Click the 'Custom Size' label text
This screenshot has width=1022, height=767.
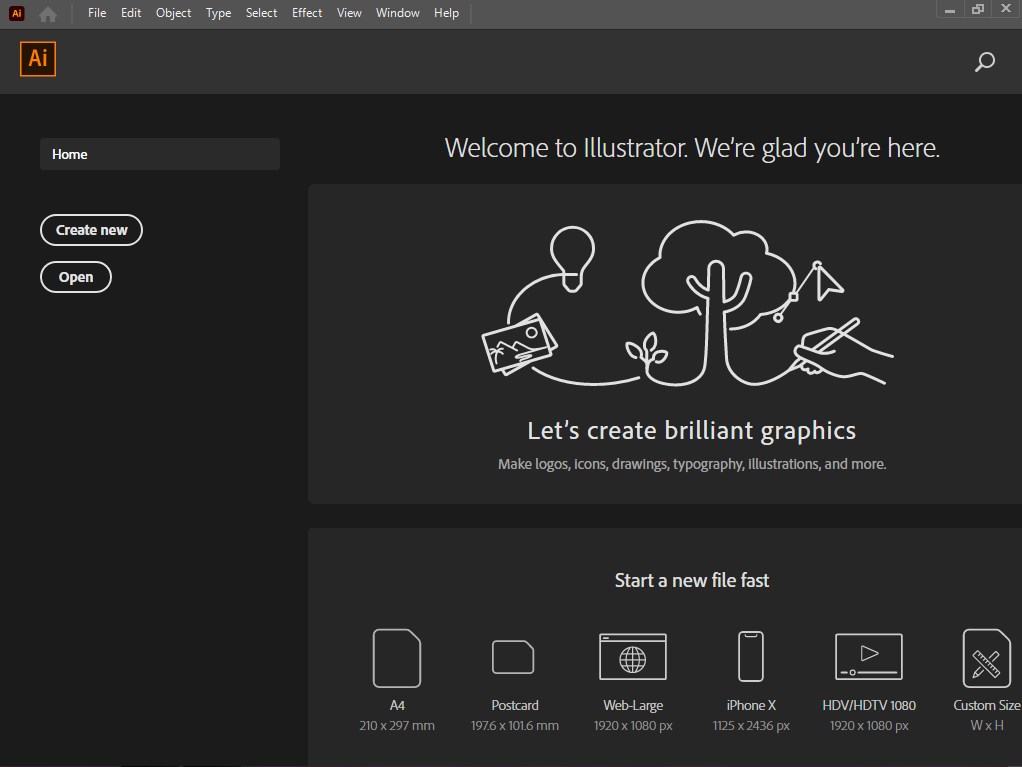click(987, 705)
